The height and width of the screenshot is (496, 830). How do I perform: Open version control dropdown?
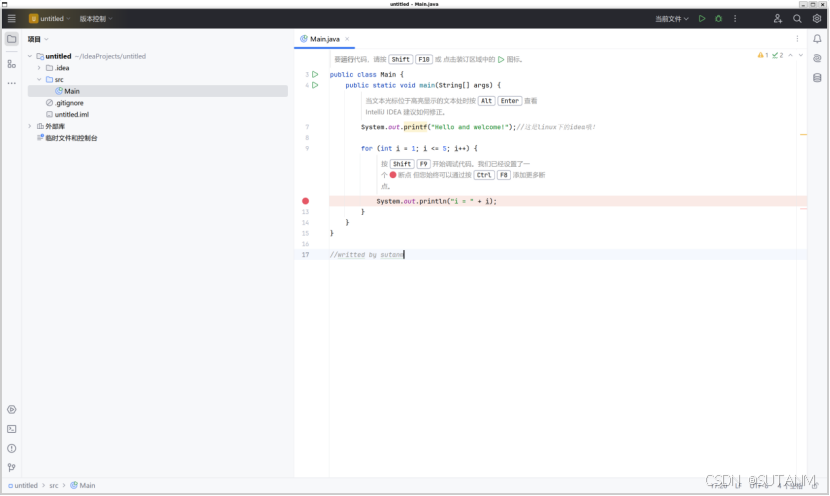[96, 19]
